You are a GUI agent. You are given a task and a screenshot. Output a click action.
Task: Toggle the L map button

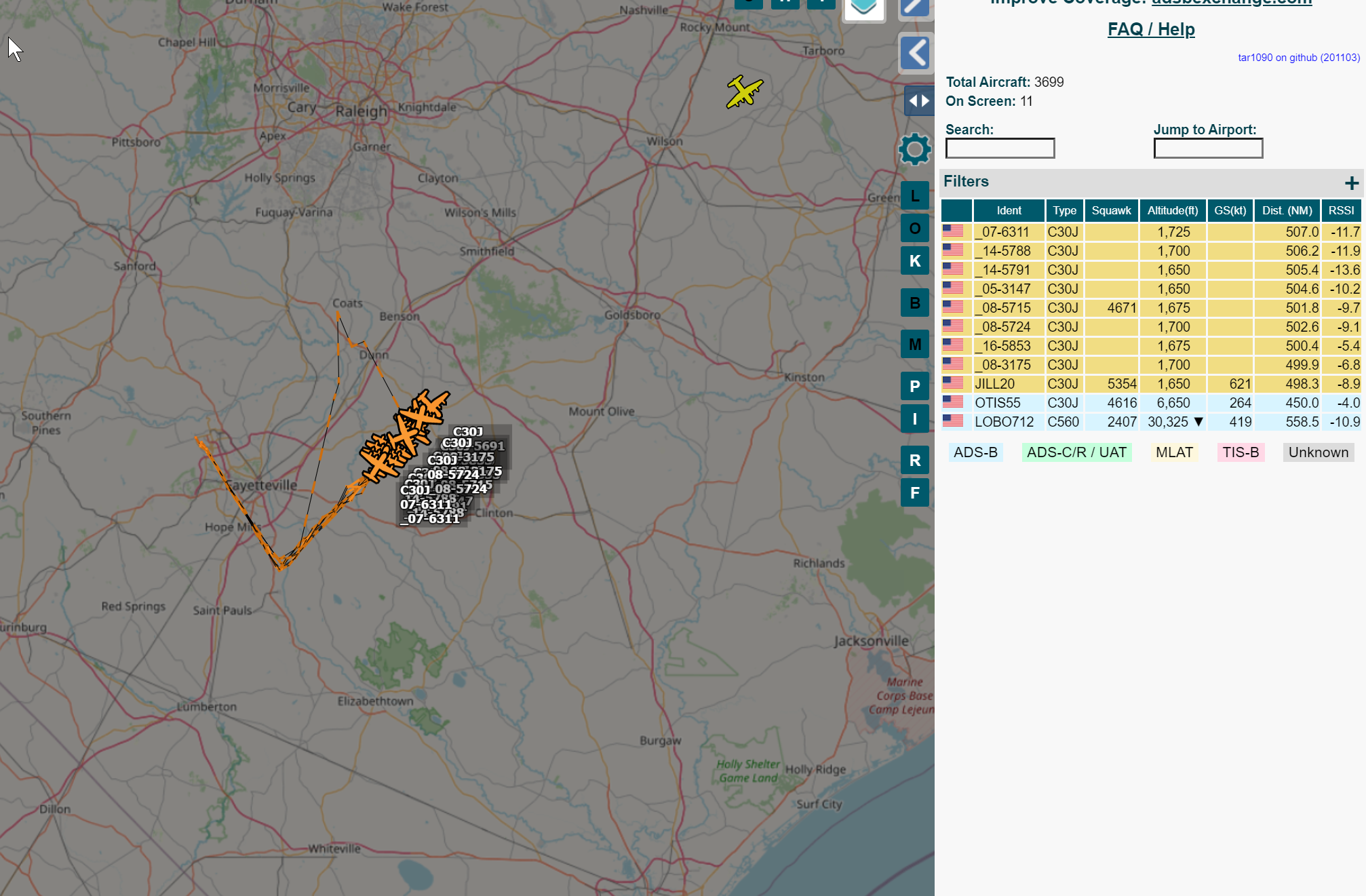point(915,196)
